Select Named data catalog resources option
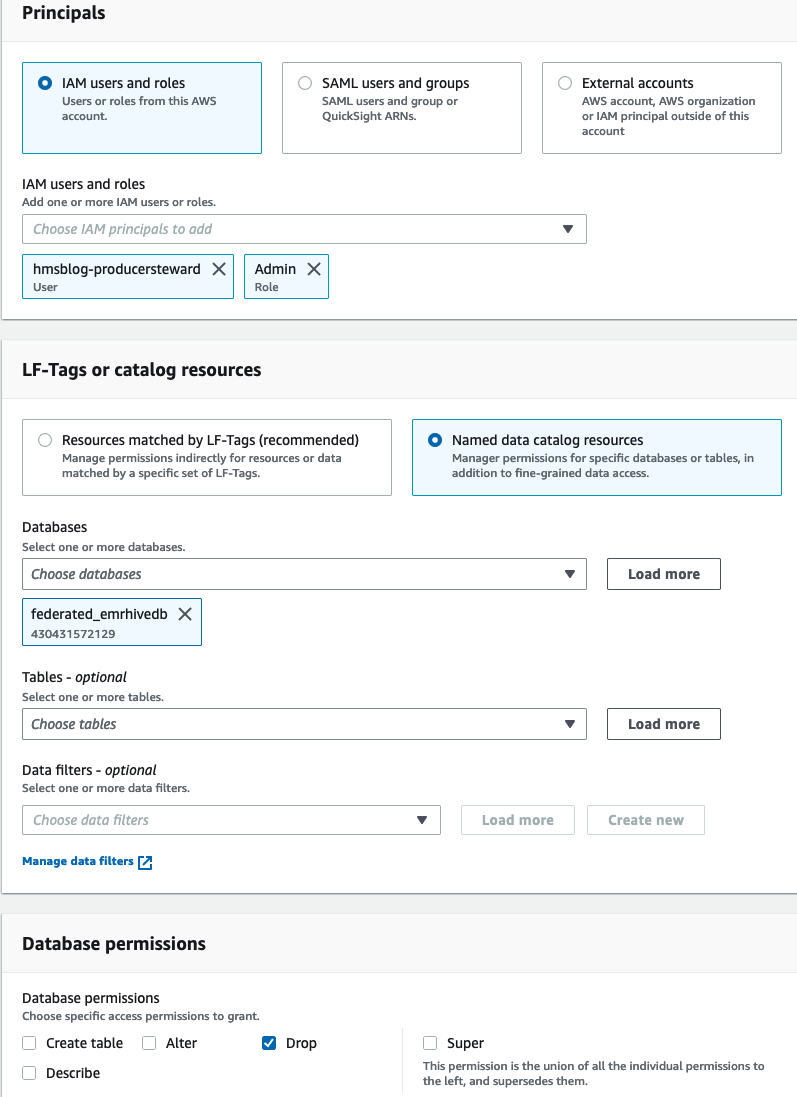This screenshot has width=797, height=1097. click(x=435, y=440)
